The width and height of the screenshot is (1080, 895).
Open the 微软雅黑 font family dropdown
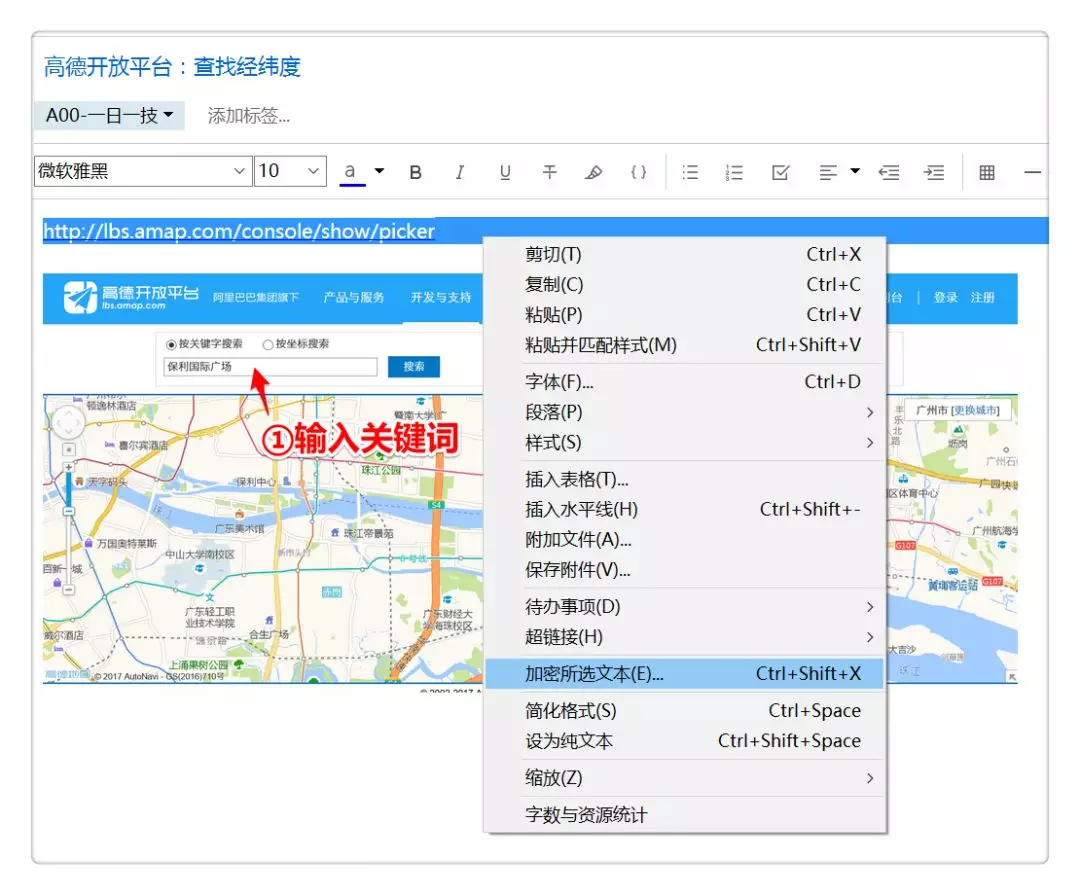[x=142, y=171]
